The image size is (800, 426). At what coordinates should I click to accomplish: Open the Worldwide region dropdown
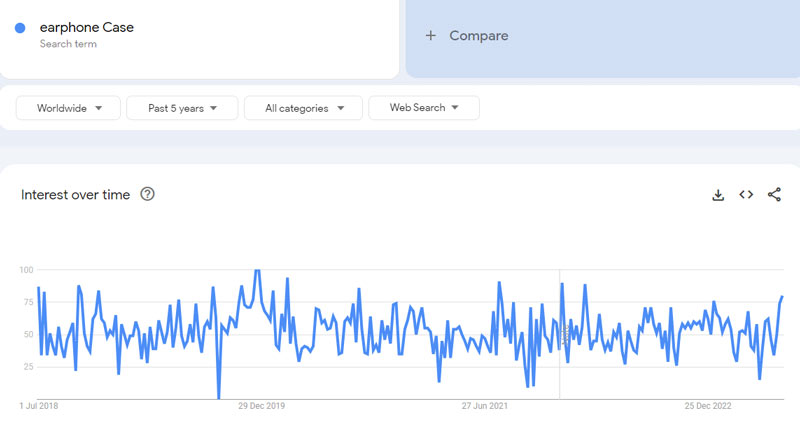pyautogui.click(x=69, y=108)
